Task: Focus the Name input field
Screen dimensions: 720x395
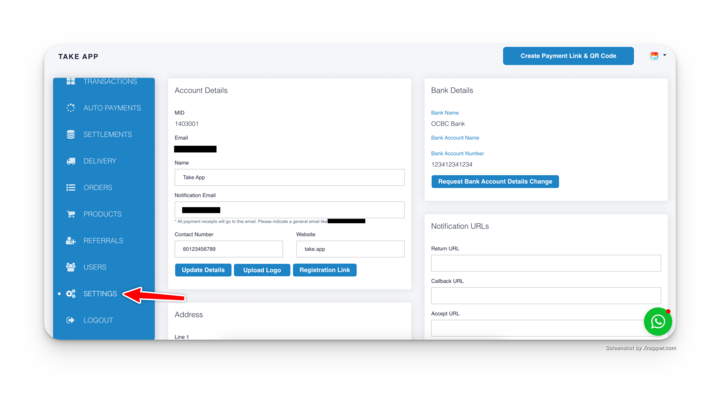Action: click(289, 177)
